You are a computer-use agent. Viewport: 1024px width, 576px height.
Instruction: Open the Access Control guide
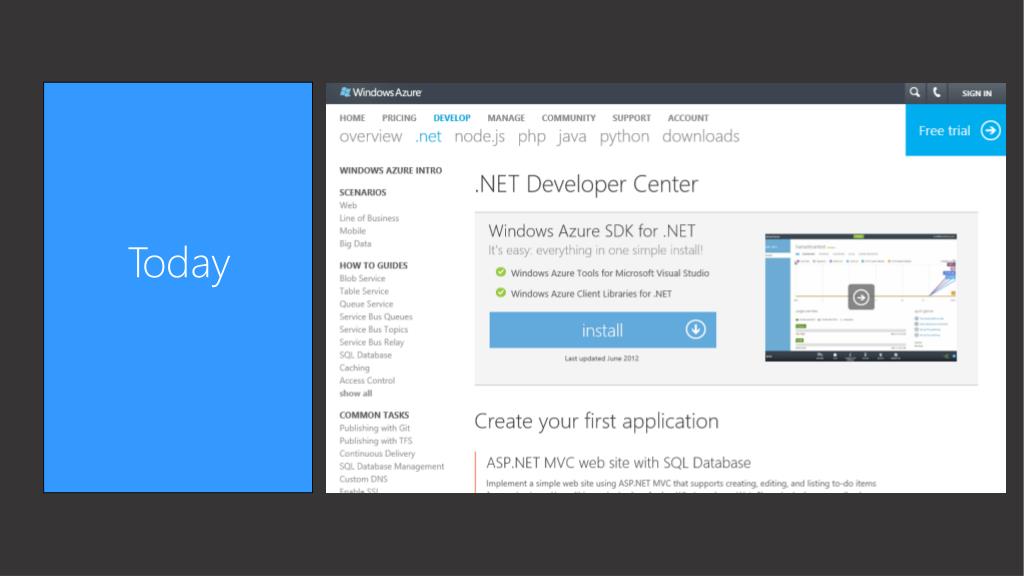coord(367,381)
